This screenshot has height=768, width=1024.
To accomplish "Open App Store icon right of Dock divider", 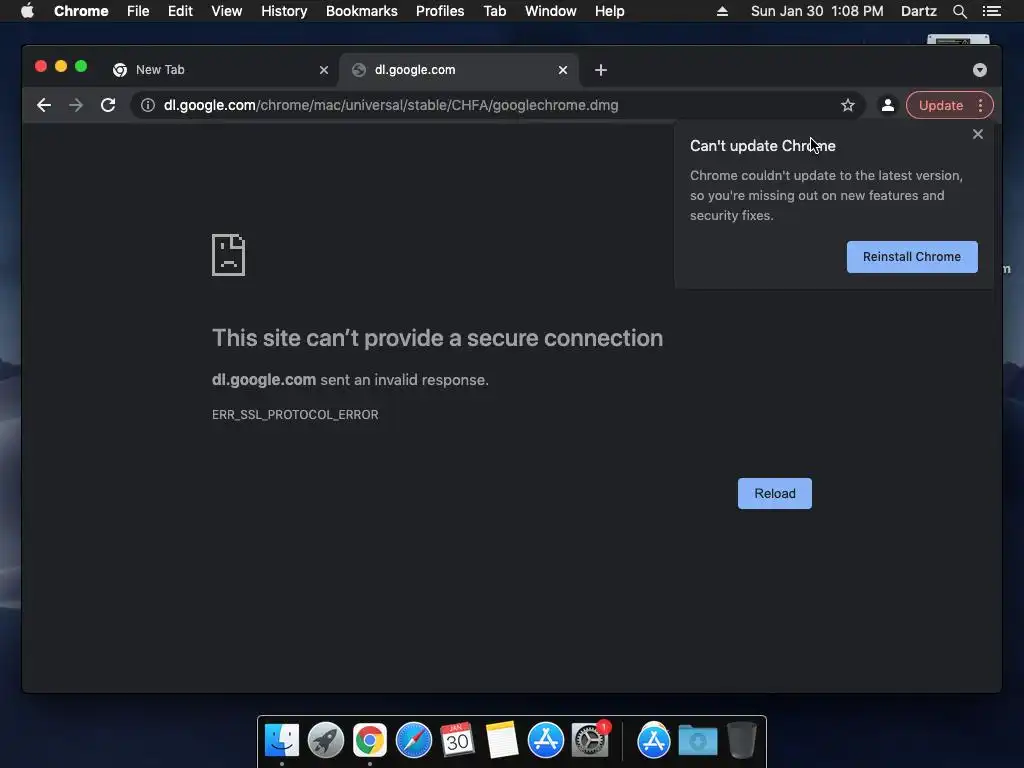I will [x=654, y=741].
